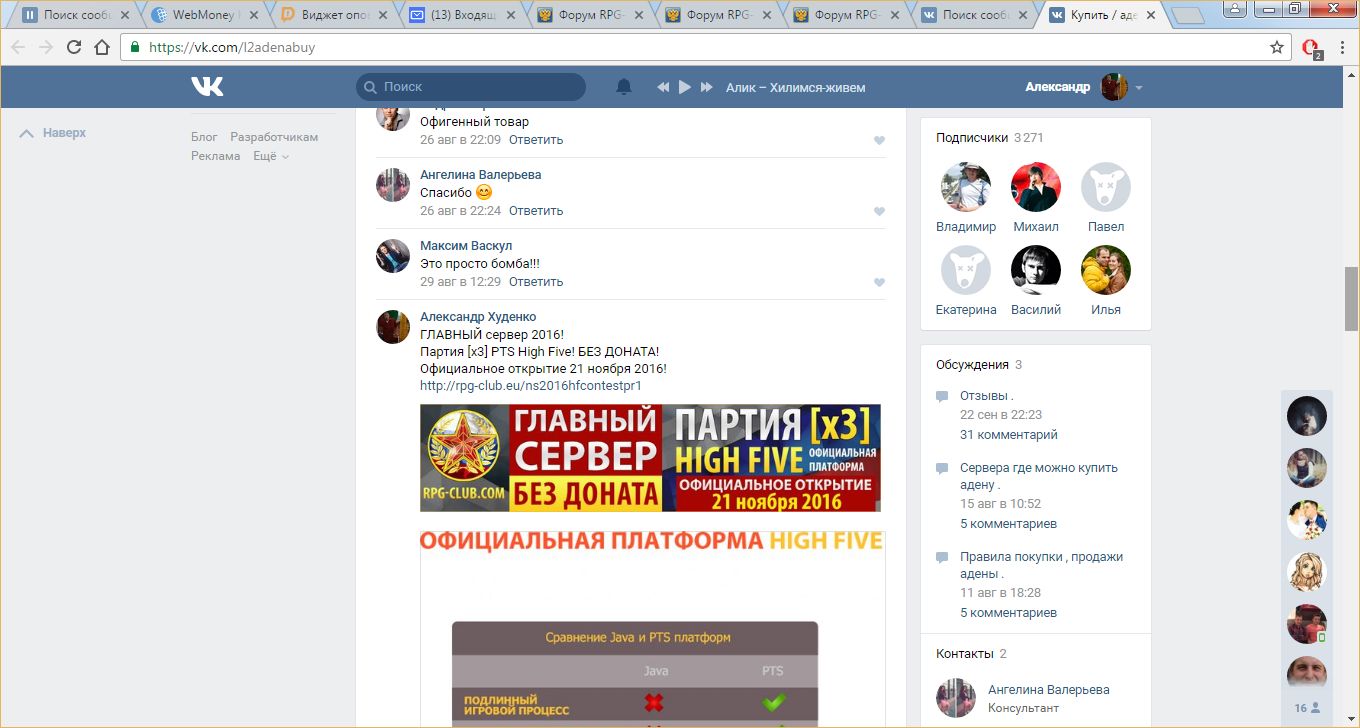Viewport: 1360px width, 728px height.
Task: Open the friends-online counter showing 16
Action: (1307, 708)
